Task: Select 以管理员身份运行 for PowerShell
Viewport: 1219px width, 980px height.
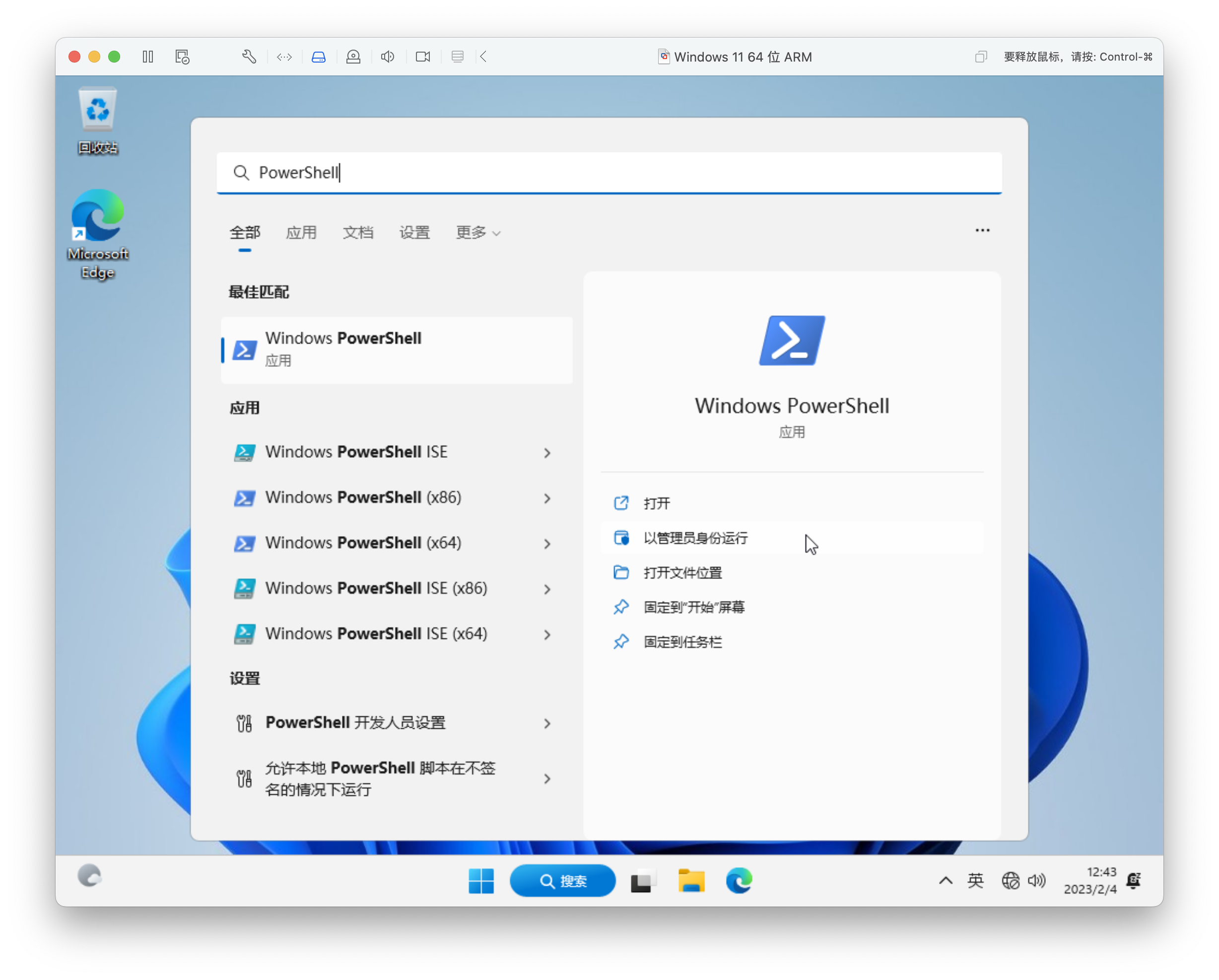Action: [x=695, y=538]
